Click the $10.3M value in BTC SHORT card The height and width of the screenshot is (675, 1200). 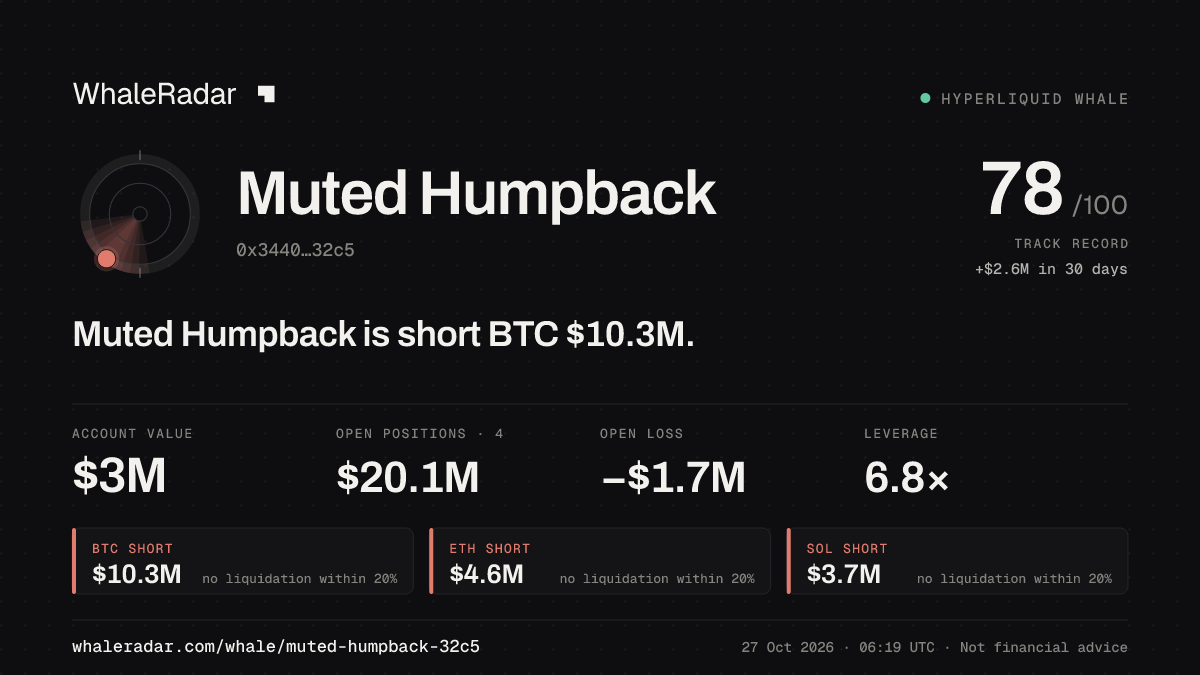[137, 574]
